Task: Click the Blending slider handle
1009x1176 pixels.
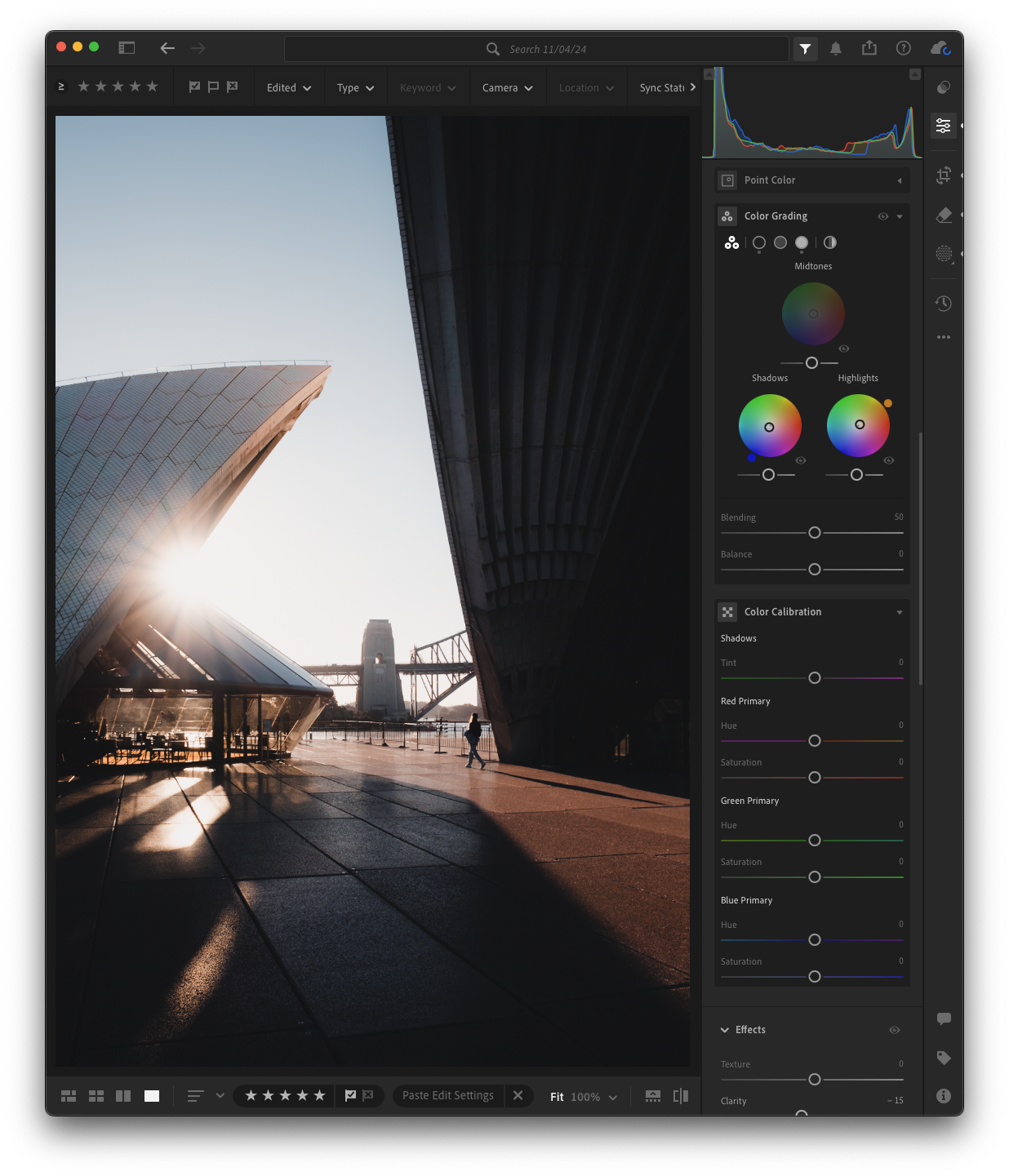Action: coord(815,533)
